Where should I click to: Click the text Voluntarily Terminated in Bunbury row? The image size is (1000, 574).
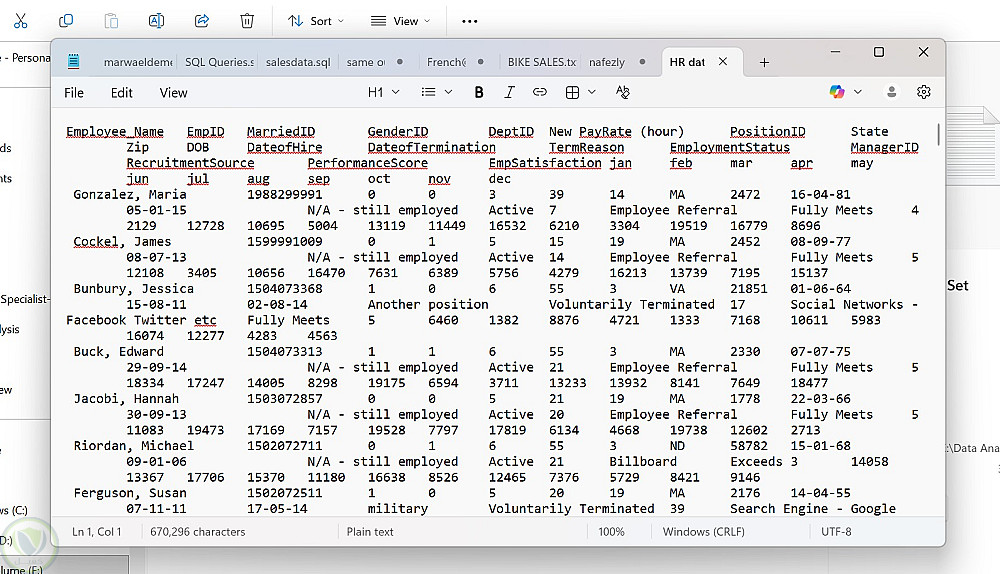(631, 305)
